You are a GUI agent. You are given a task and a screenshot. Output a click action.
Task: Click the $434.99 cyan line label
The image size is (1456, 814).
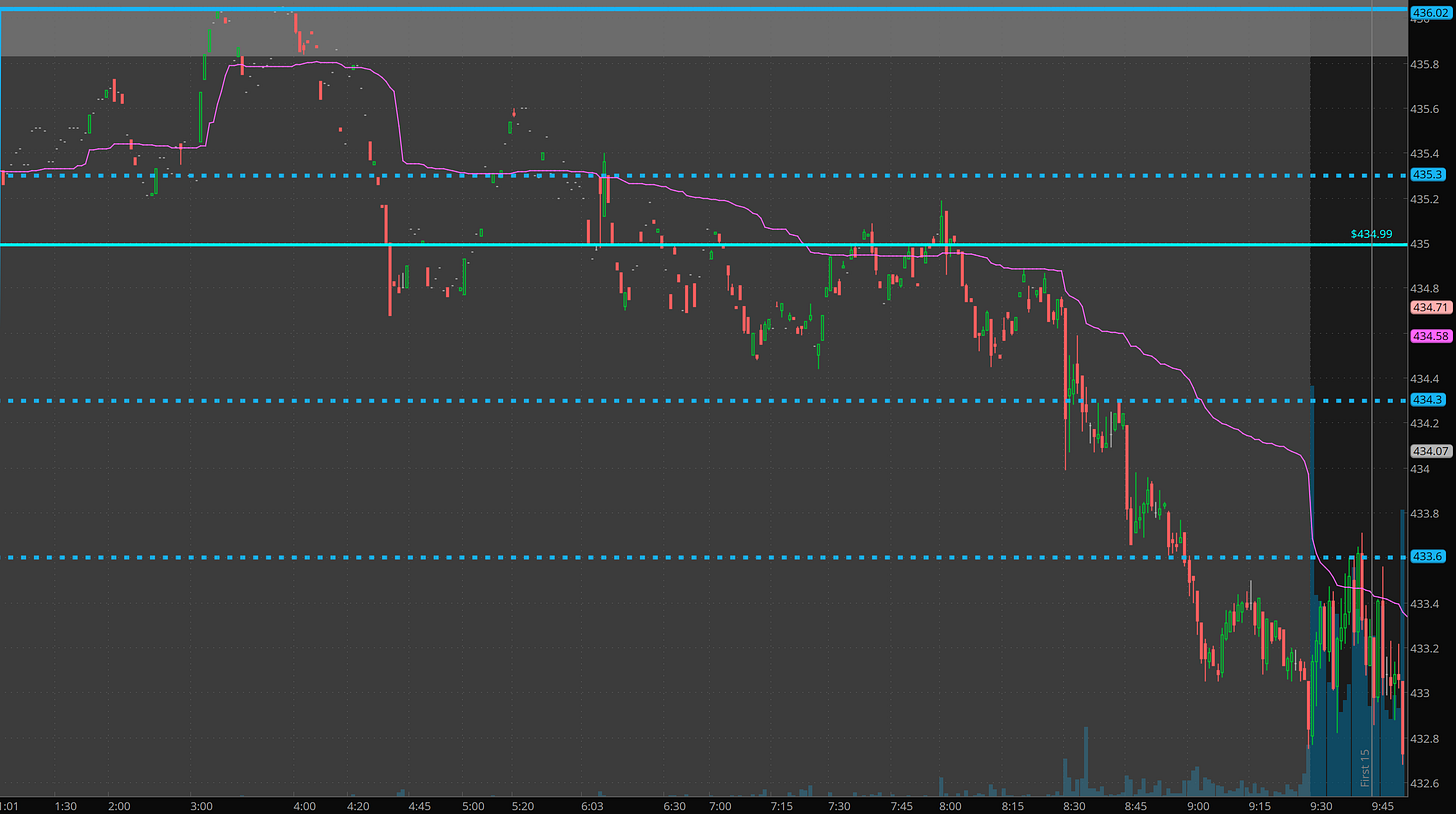(x=1371, y=234)
